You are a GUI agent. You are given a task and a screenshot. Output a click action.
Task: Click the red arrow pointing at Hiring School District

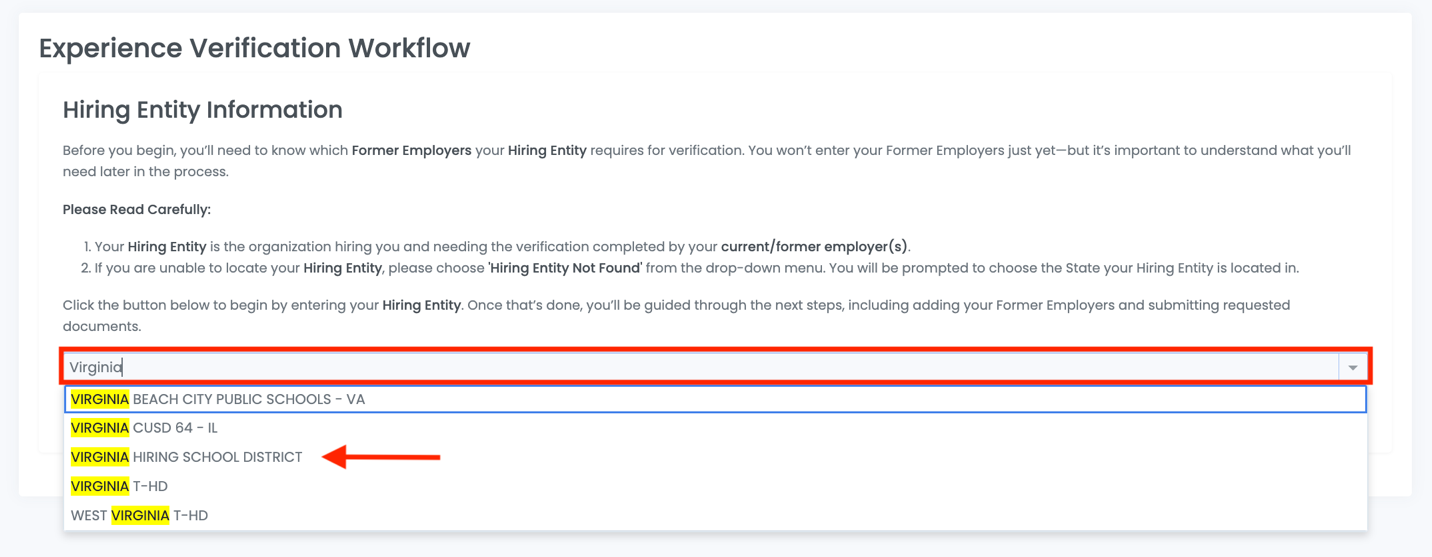382,457
